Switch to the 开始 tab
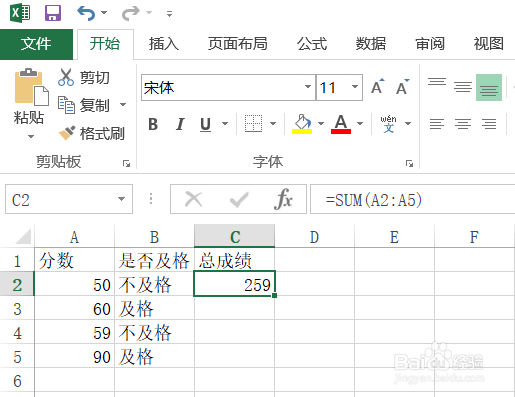The height and width of the screenshot is (397, 515). click(x=105, y=44)
